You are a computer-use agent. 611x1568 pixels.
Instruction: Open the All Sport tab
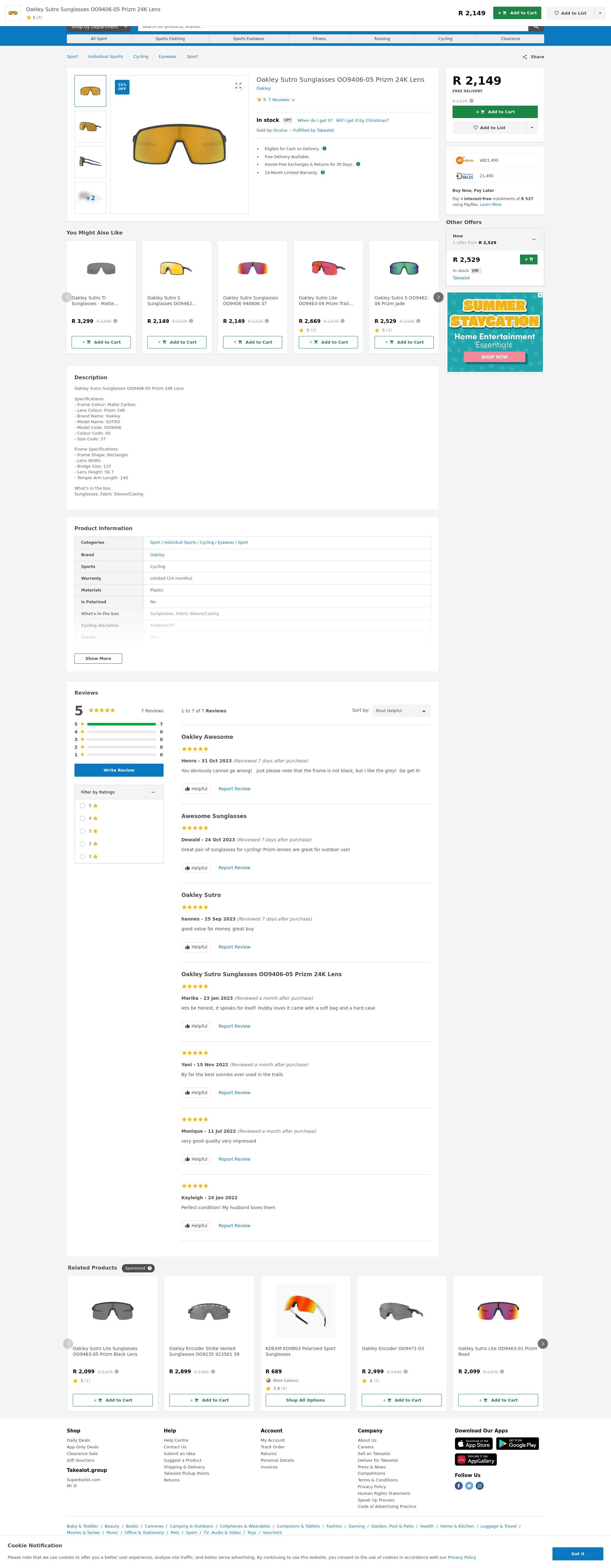99,39
